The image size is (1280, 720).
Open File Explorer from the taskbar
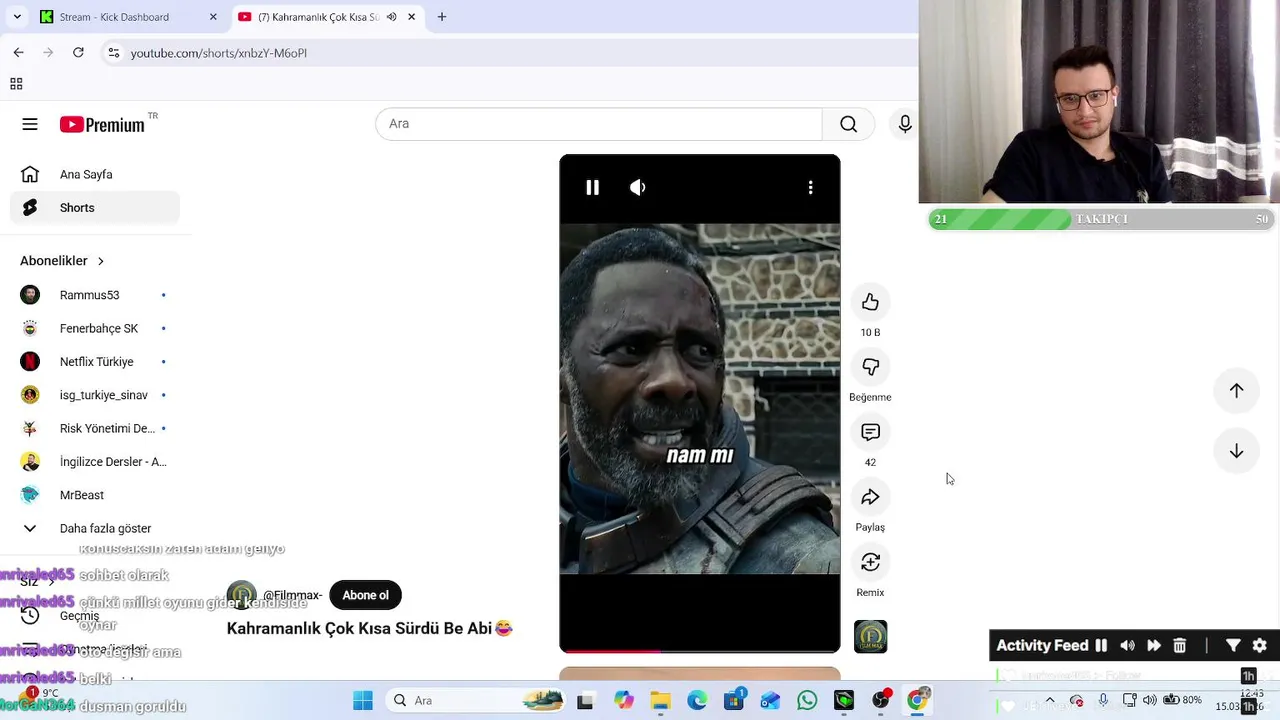point(660,700)
